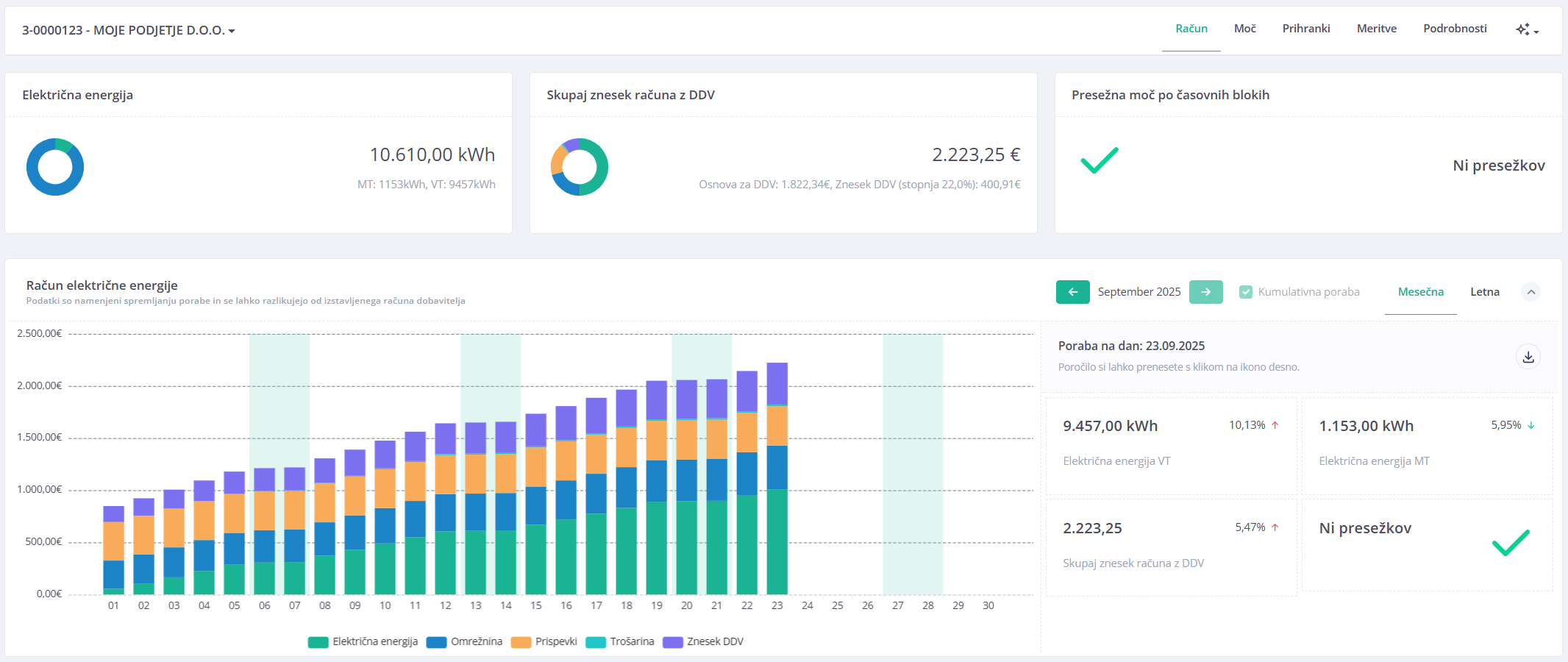Click the previous month arrow button
This screenshot has width=1568, height=662.
(x=1072, y=292)
